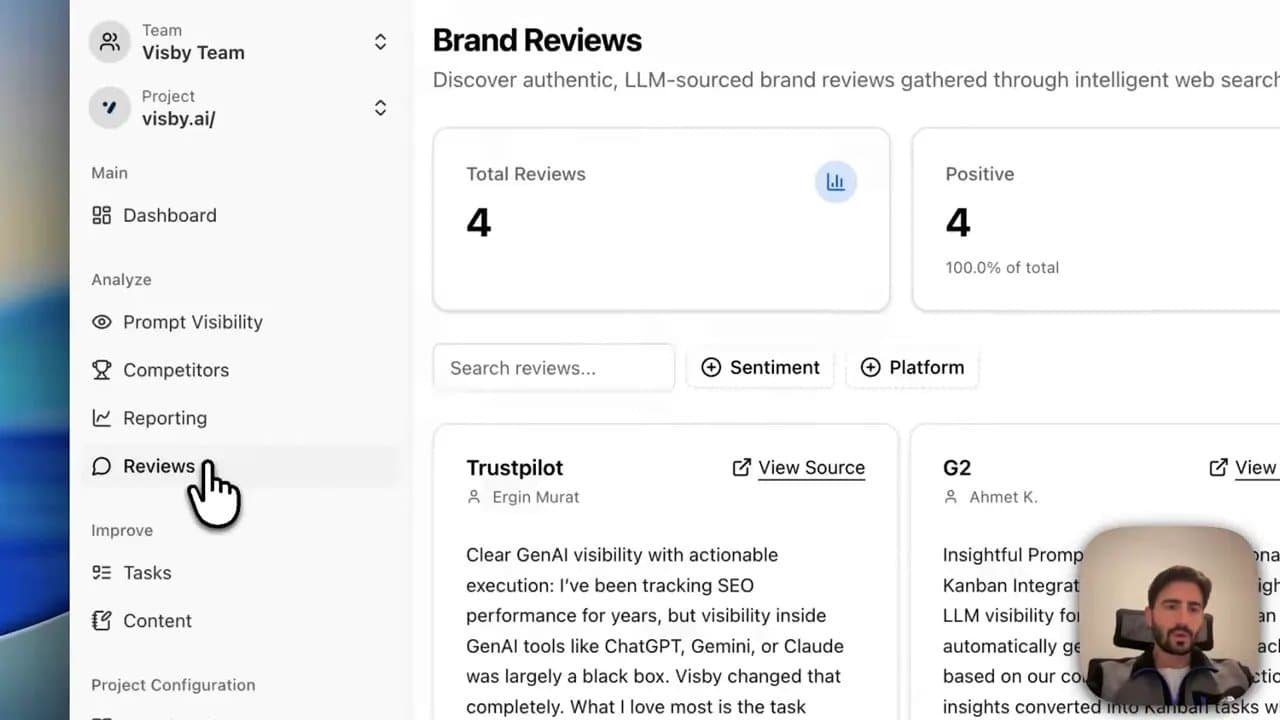This screenshot has height=720, width=1280.
Task: Click the Prompt Visibility eye icon
Action: (101, 322)
